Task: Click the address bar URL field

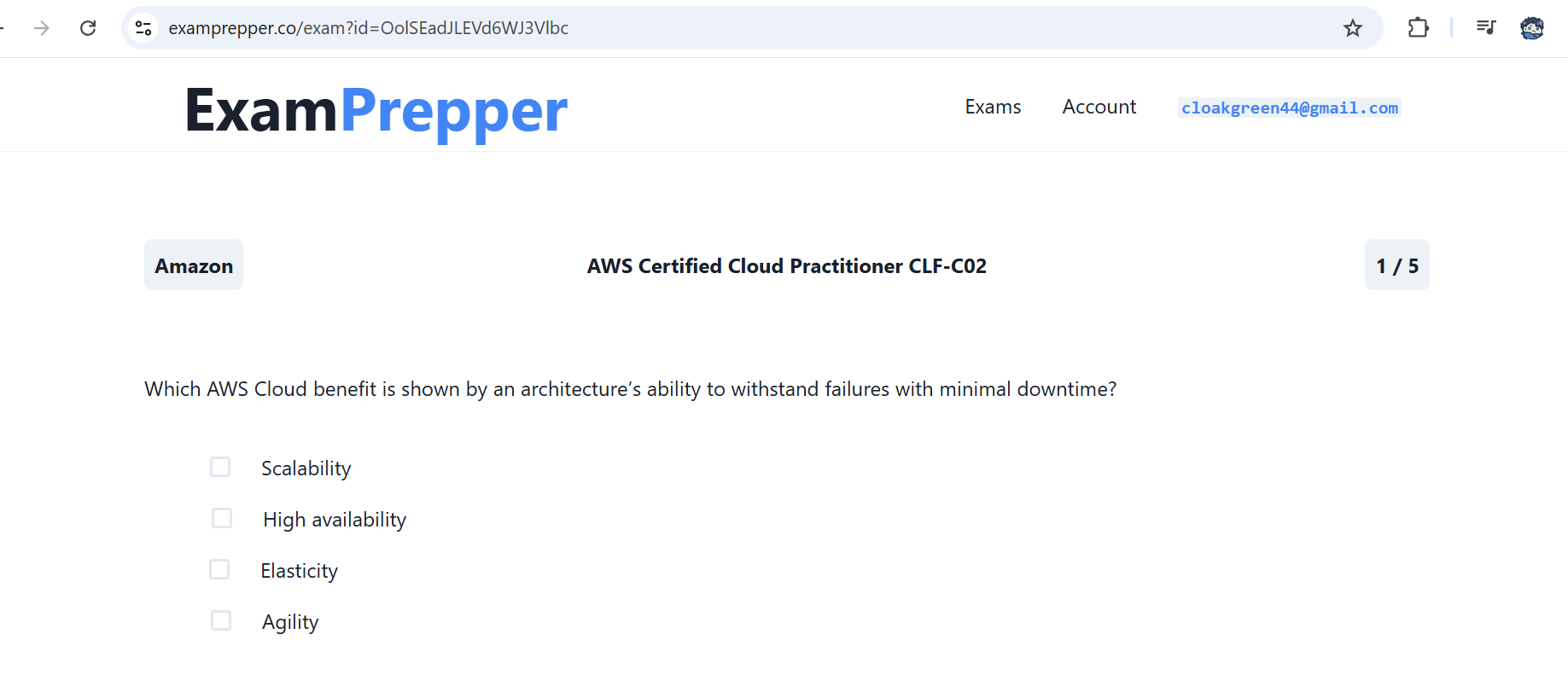Action: [x=751, y=28]
